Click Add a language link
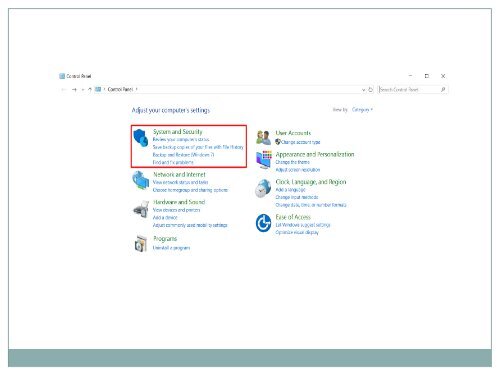Viewport: 500px width, 375px height. pyautogui.click(x=290, y=190)
